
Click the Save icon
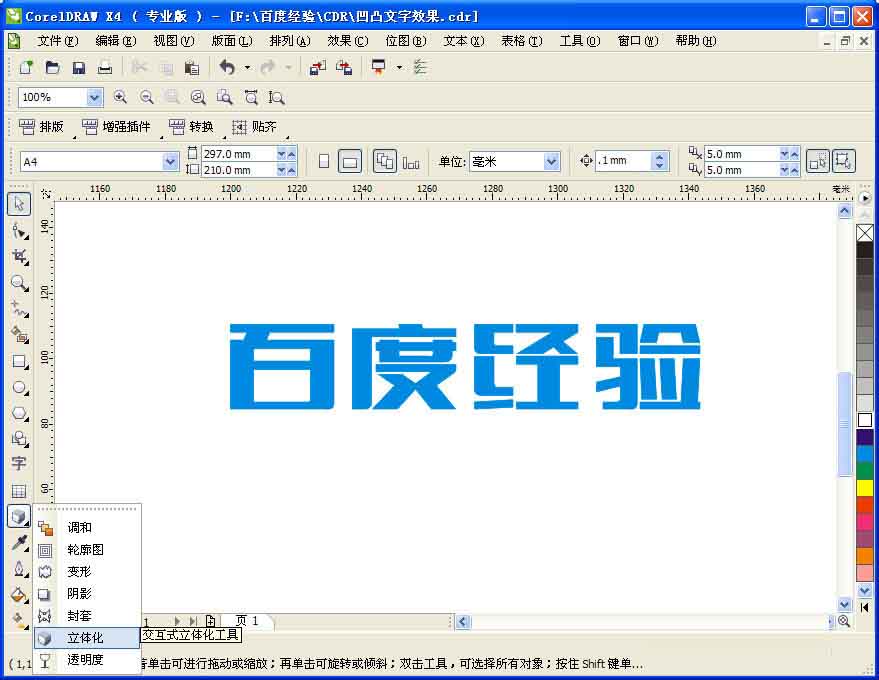pyautogui.click(x=78, y=68)
